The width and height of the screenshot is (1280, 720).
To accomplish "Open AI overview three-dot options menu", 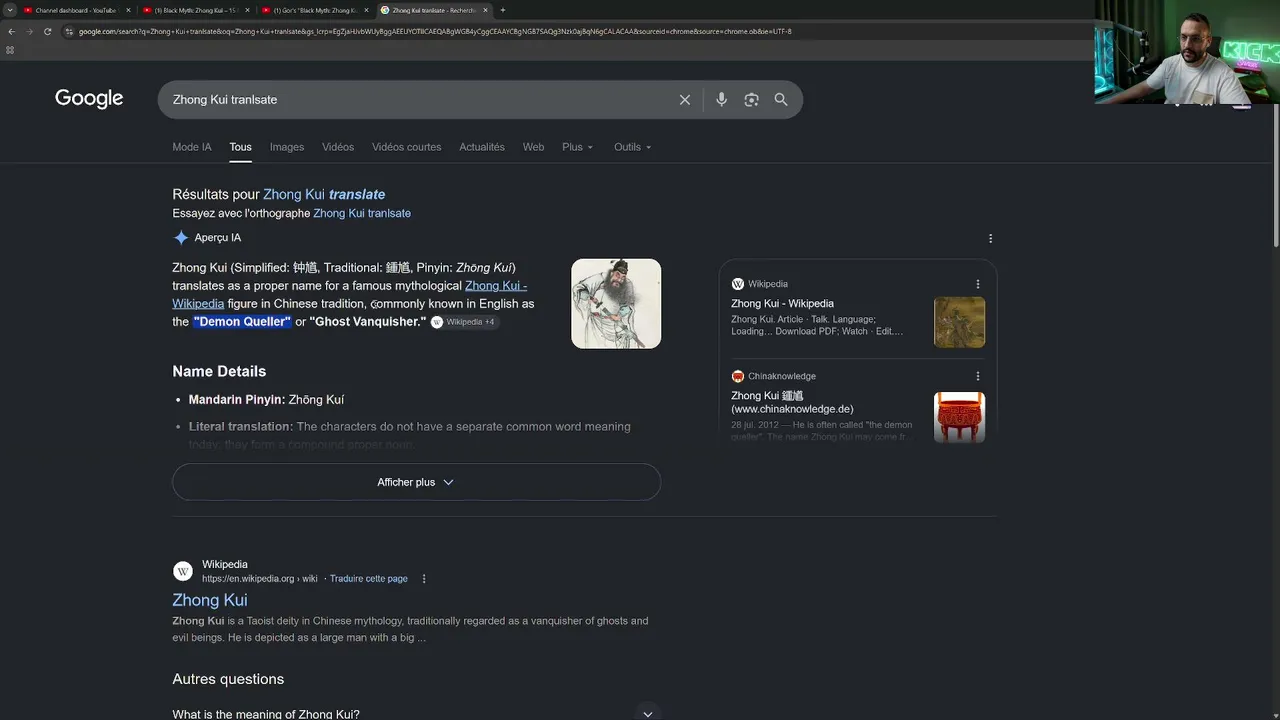I will coord(990,238).
